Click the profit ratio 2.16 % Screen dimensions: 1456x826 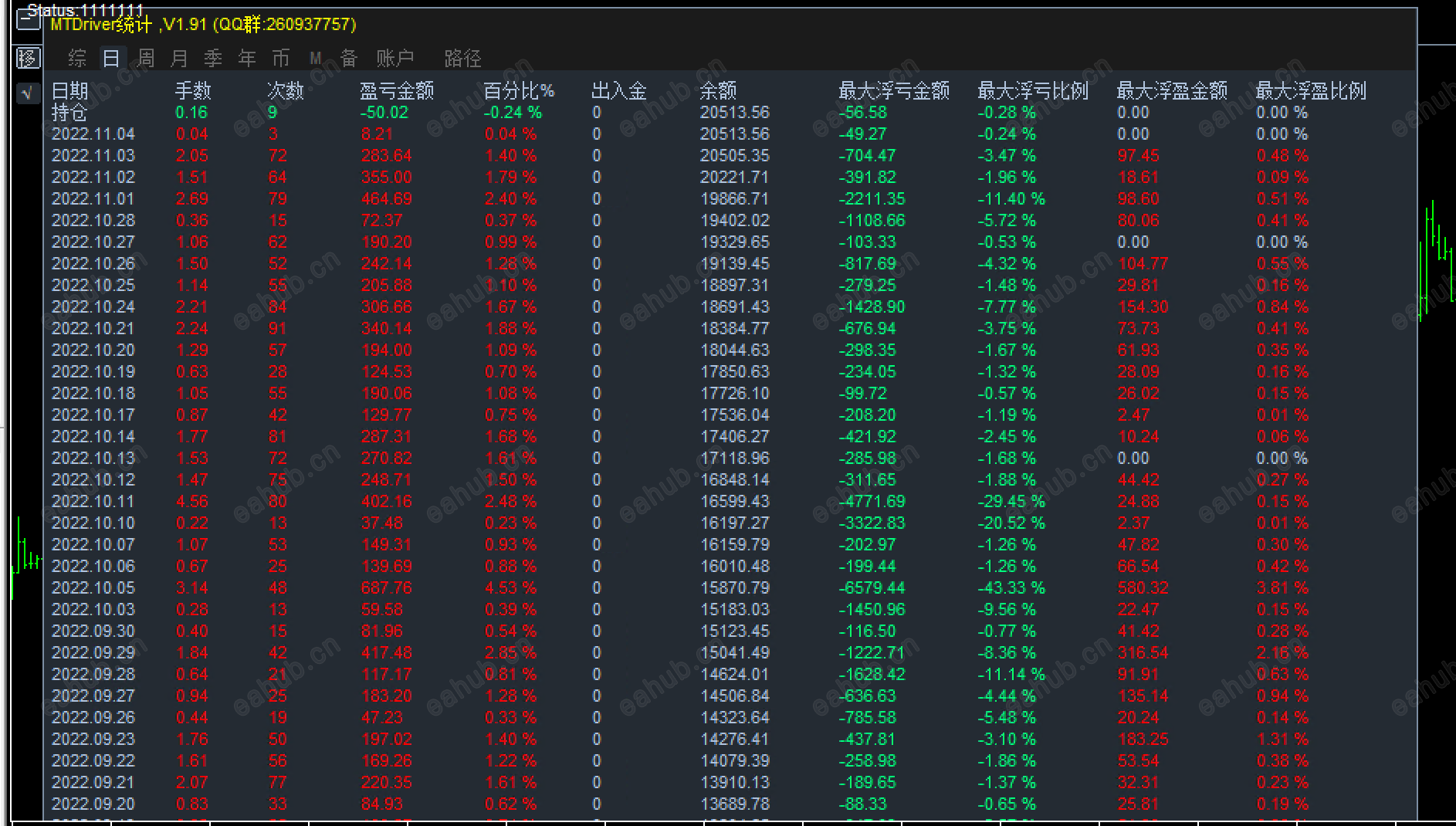1282,653
